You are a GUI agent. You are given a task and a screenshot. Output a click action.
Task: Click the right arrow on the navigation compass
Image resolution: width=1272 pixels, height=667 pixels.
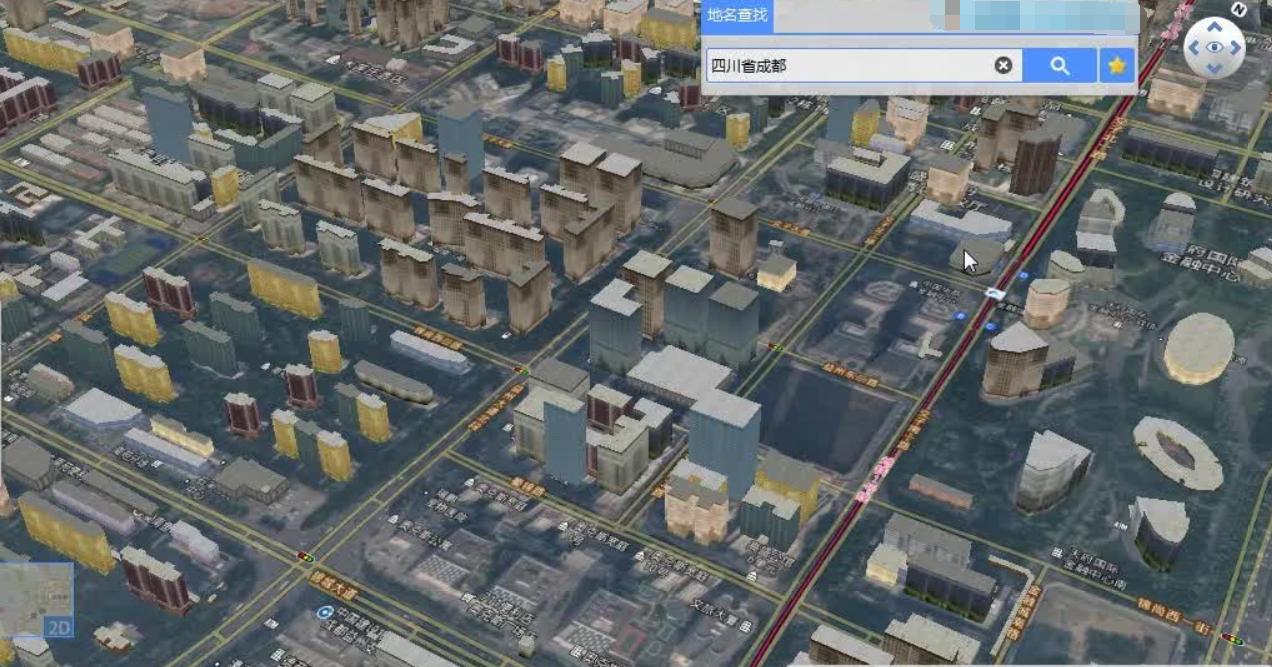click(1236, 48)
